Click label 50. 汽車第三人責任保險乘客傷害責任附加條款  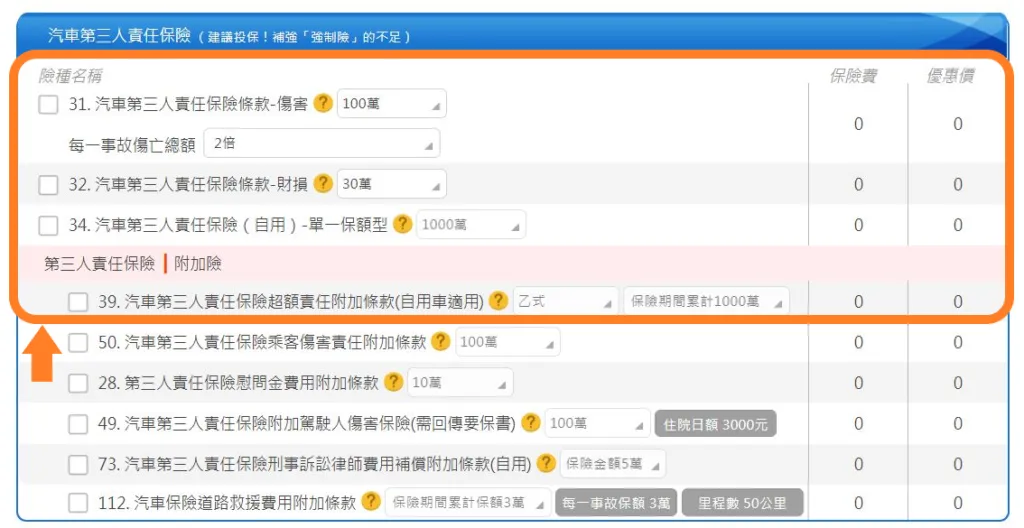pyautogui.click(x=263, y=342)
